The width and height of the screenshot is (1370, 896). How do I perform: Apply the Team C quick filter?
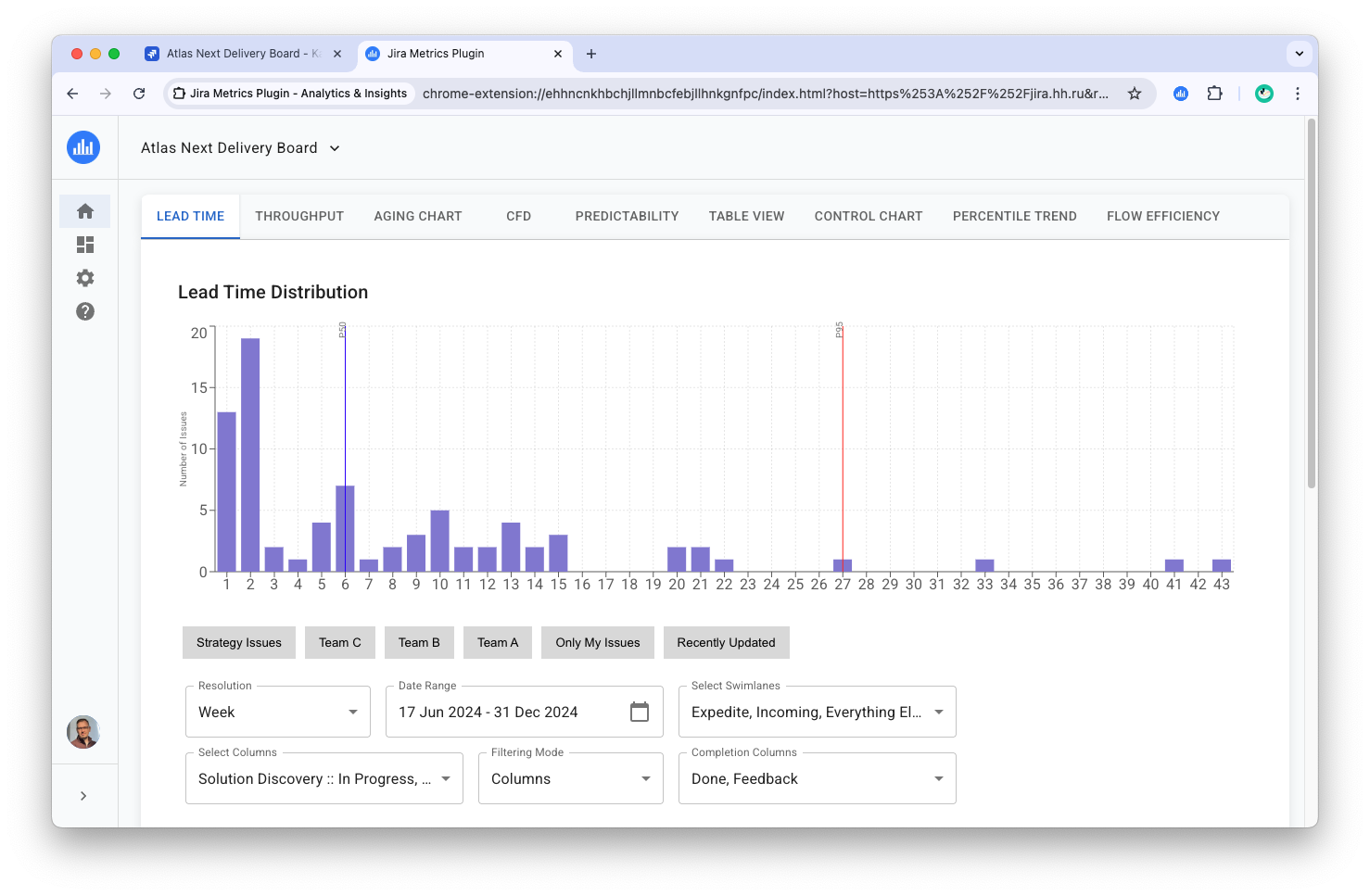pos(340,643)
